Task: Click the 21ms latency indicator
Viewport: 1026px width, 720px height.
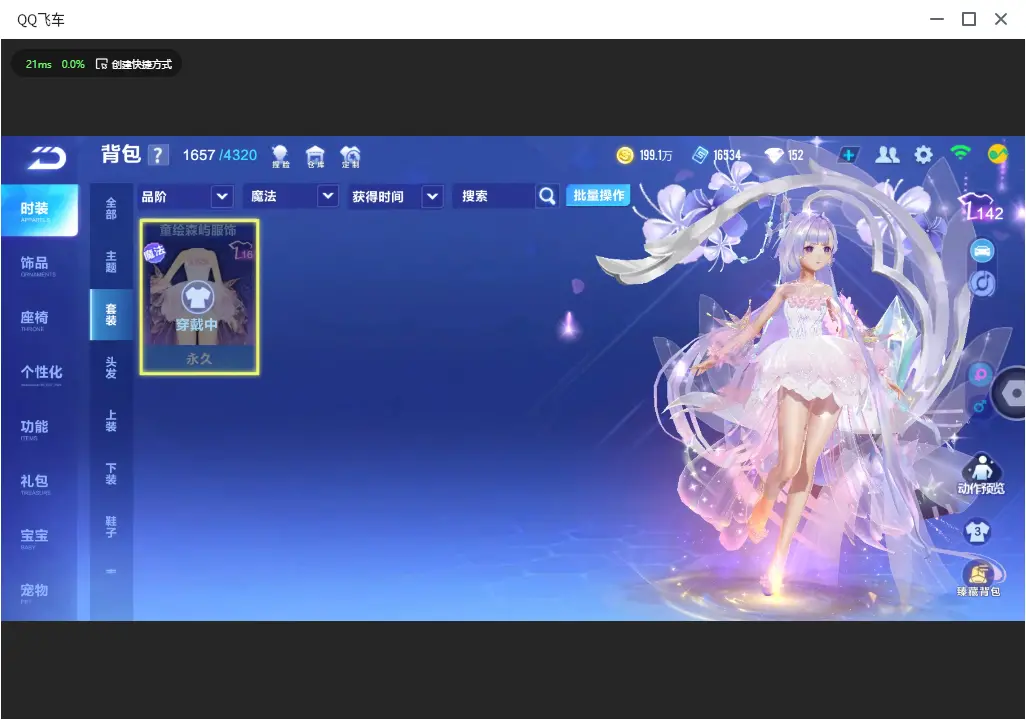Action: click(39, 64)
